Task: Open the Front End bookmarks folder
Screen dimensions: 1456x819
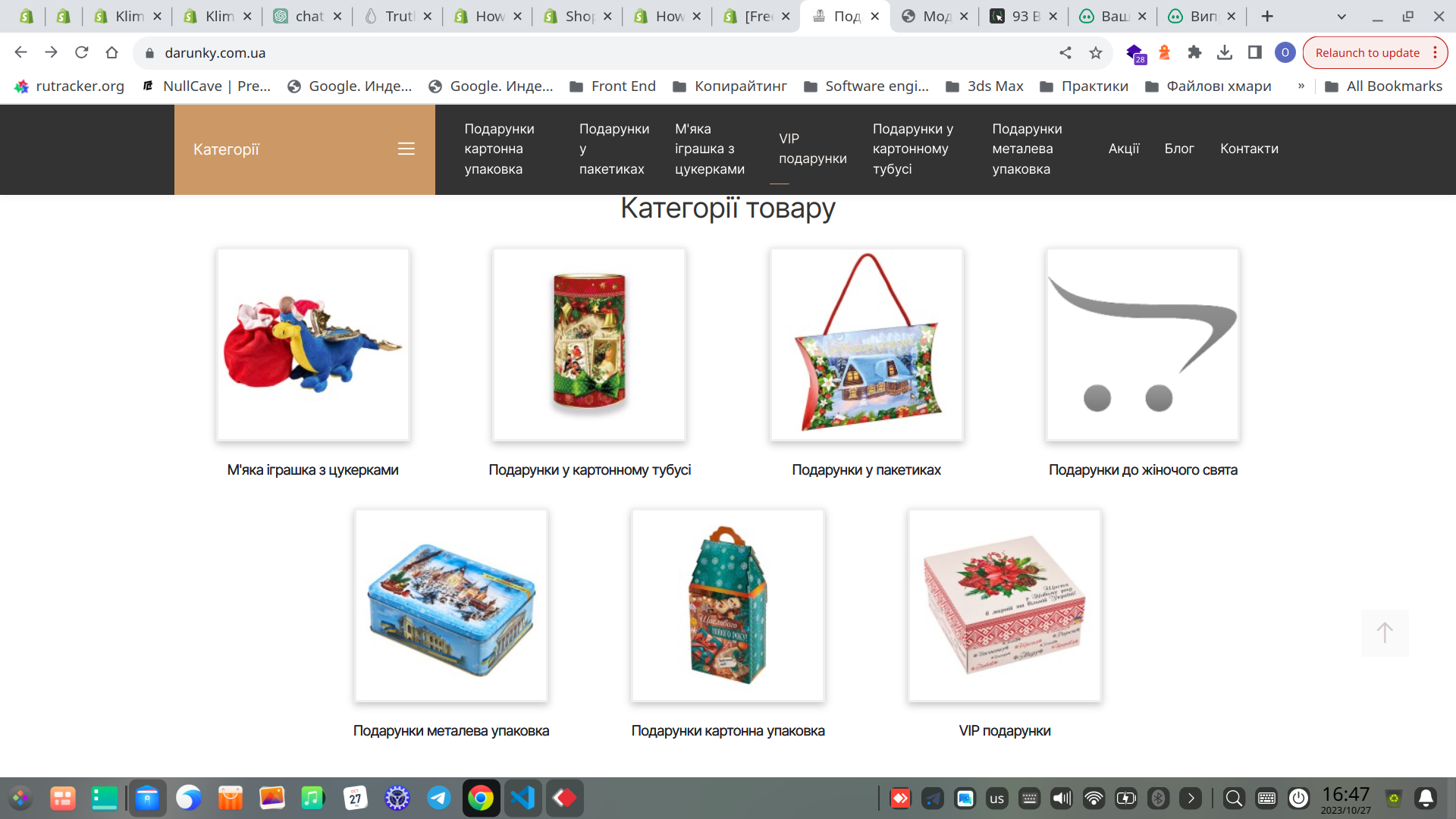Action: [x=613, y=86]
